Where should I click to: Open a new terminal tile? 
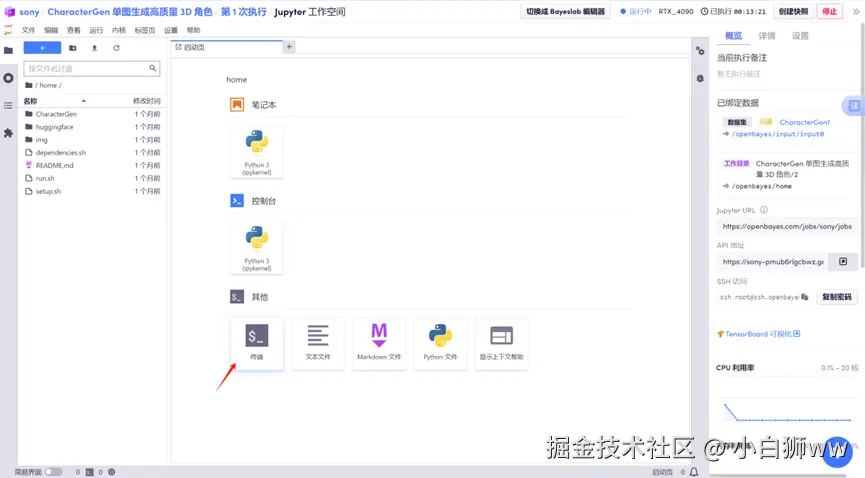pyautogui.click(x=257, y=343)
